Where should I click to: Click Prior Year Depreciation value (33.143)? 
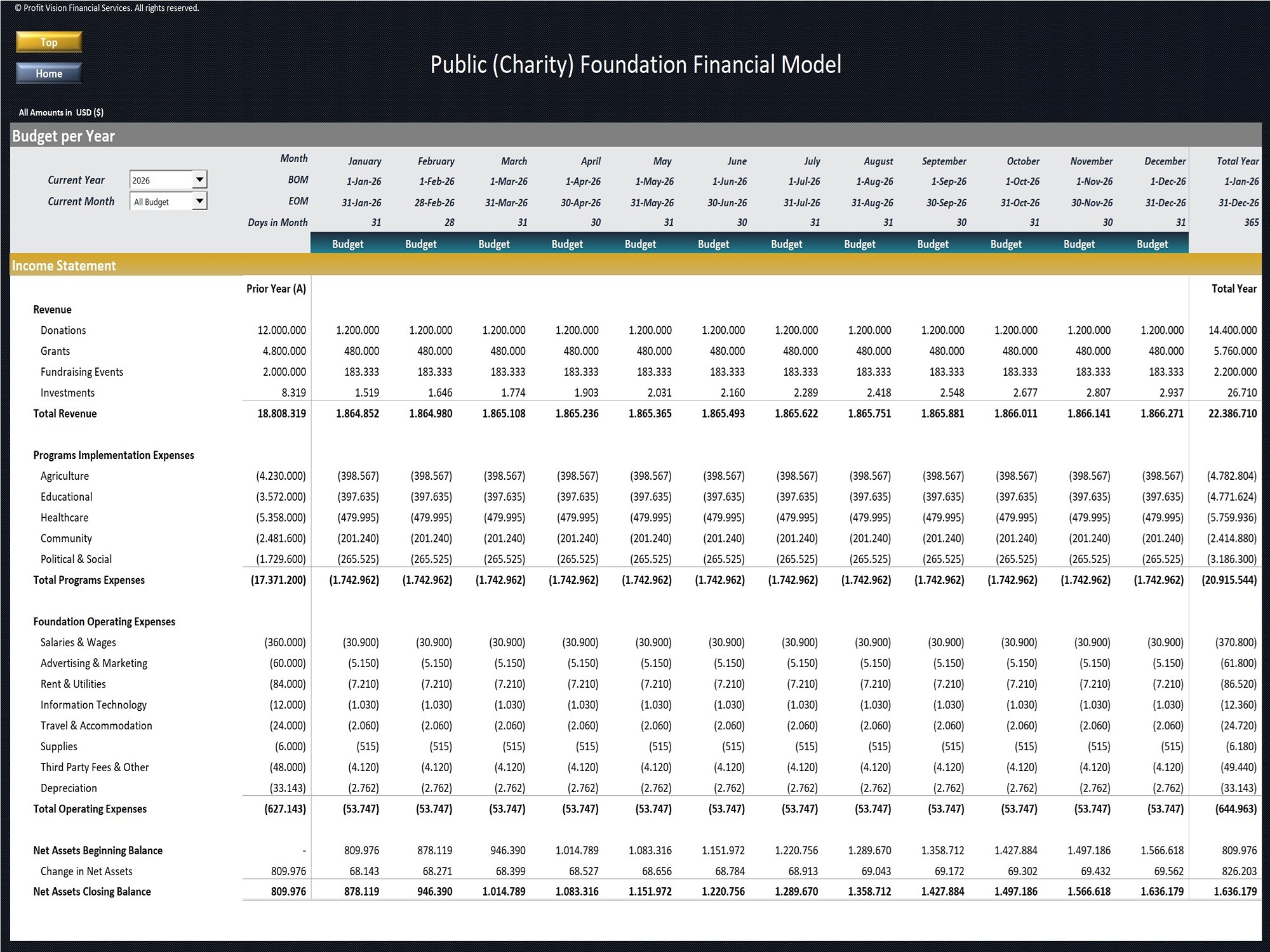pos(288,788)
